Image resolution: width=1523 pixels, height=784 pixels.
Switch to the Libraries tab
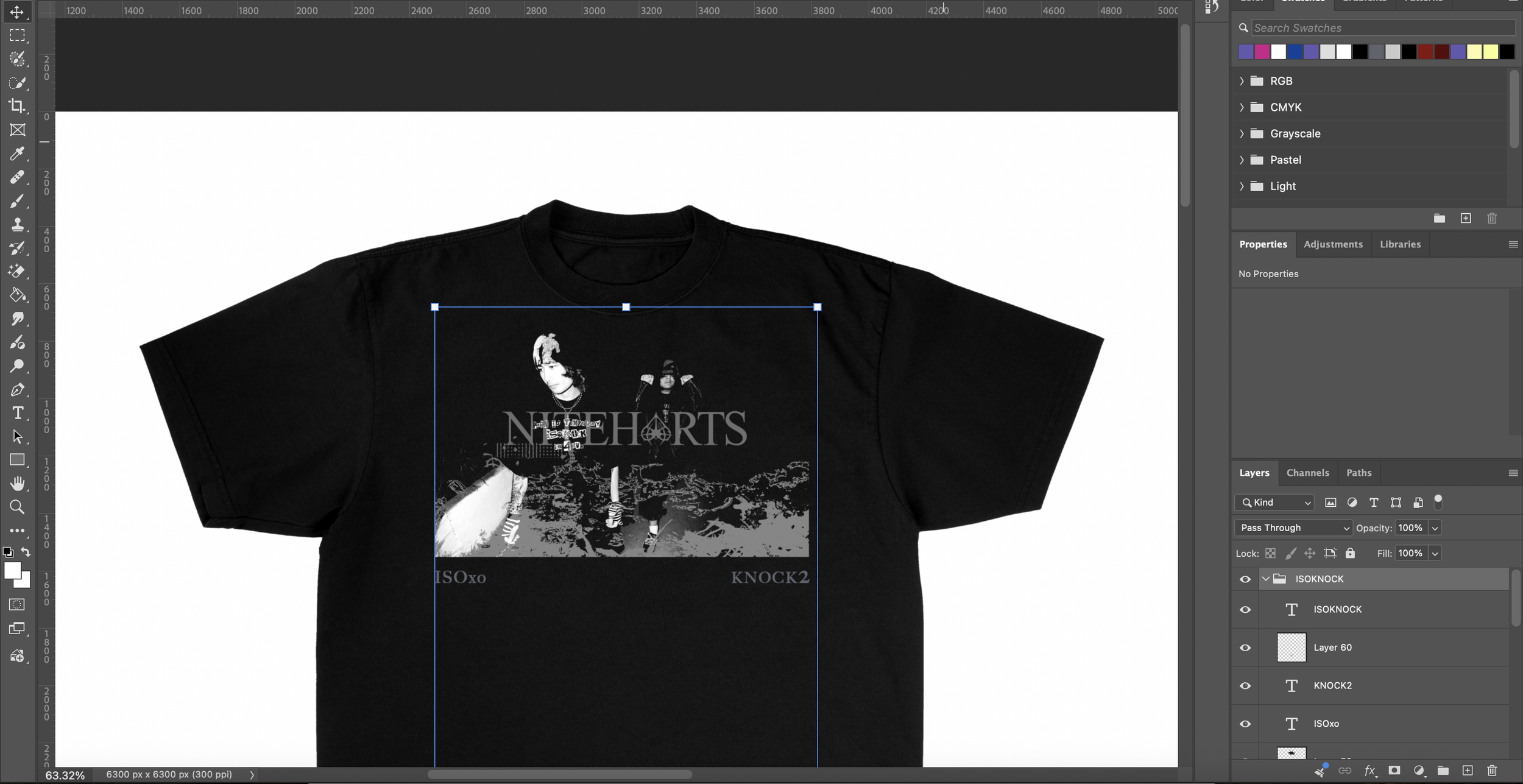[1400, 244]
